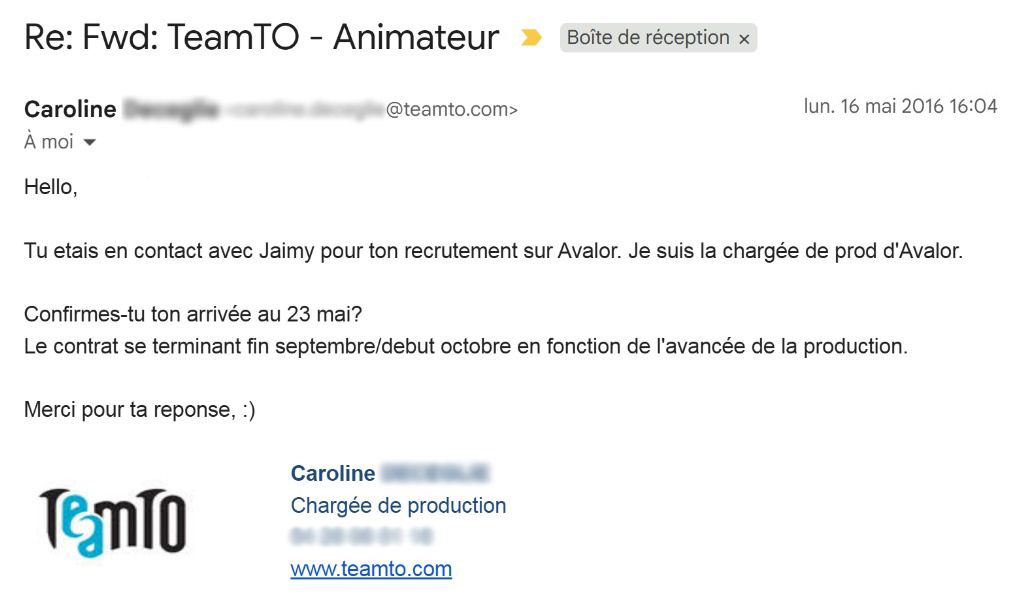The height and width of the screenshot is (606, 1021).
Task: Toggle the yellow importance marker
Action: coord(531,38)
